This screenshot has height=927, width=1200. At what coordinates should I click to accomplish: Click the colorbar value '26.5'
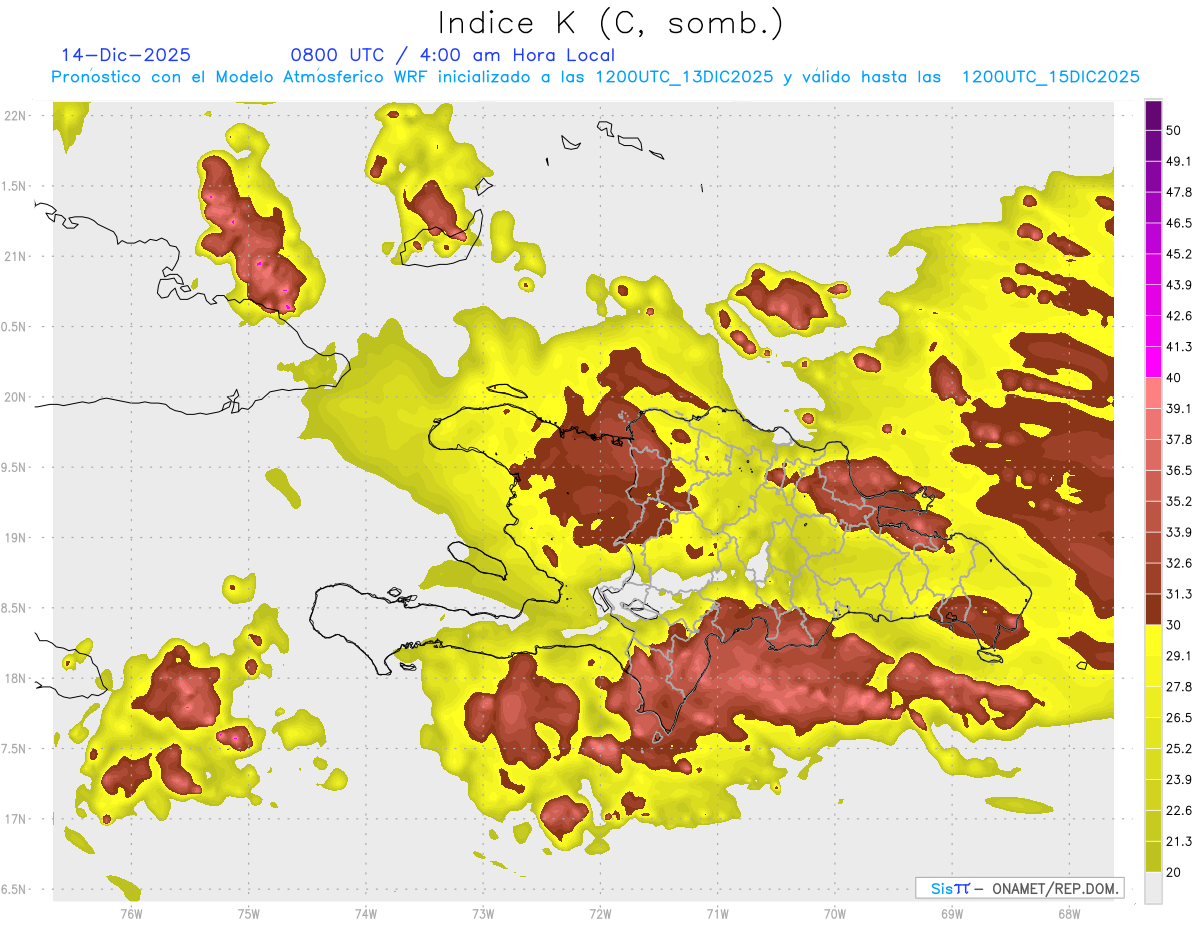(x=1179, y=718)
